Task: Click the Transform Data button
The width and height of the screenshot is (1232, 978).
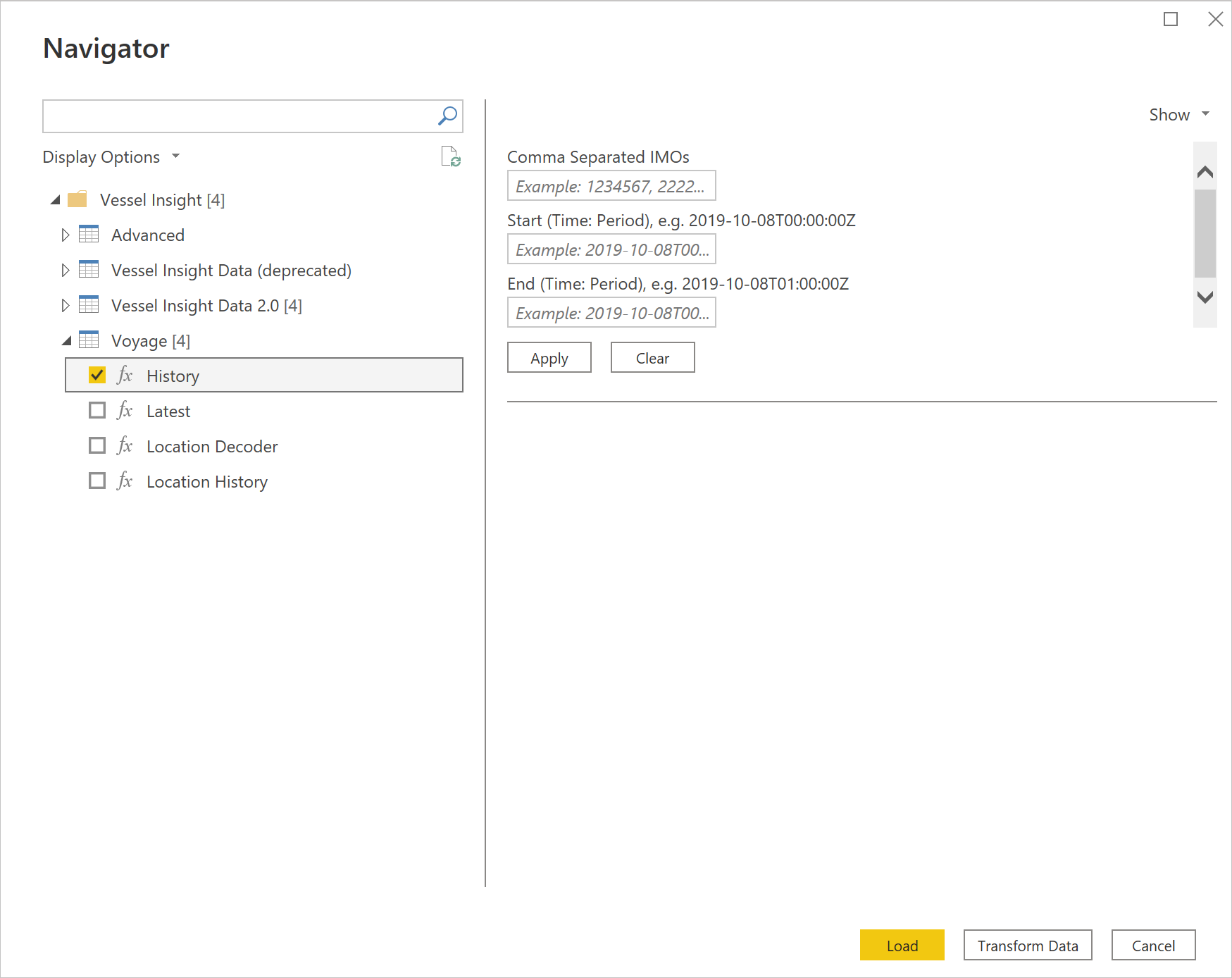Action: [1028, 946]
